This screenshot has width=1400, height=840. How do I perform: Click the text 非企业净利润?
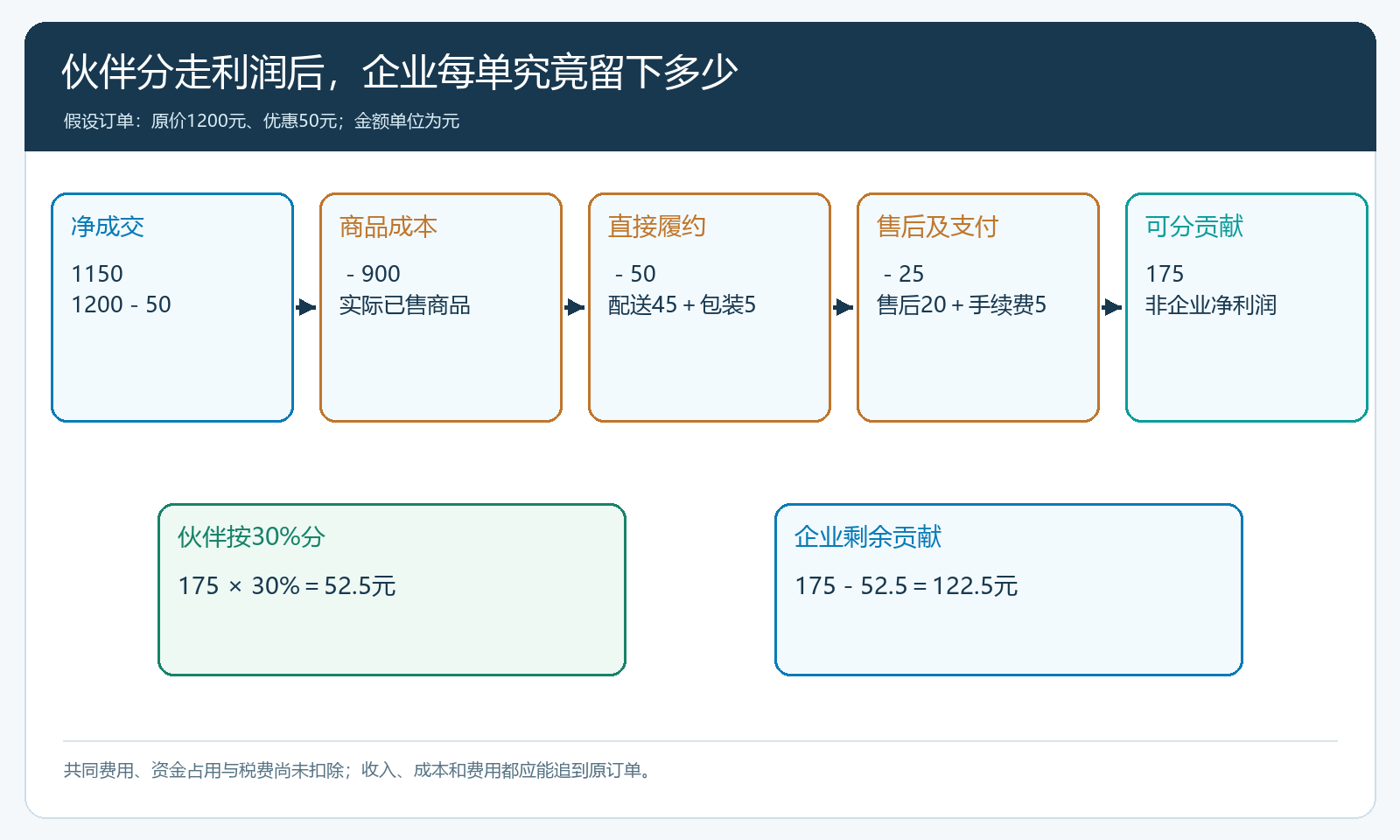[x=1211, y=304]
